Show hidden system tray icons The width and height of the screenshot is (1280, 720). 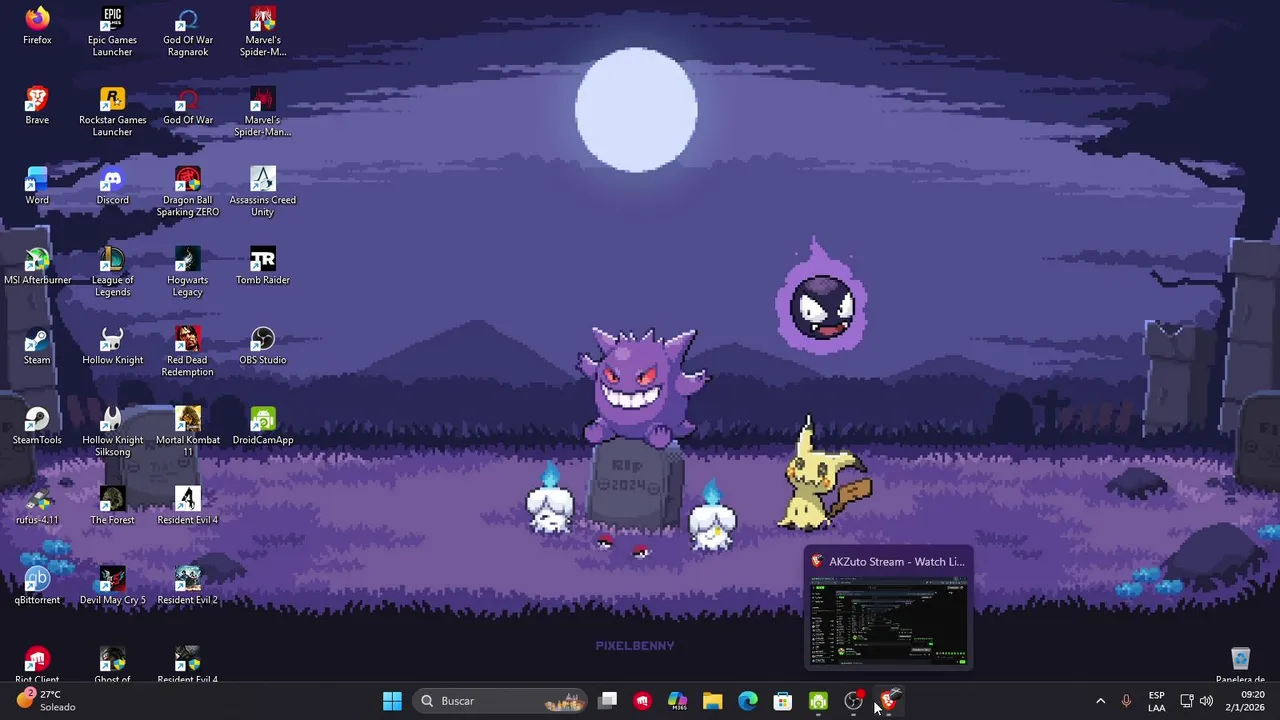1100,701
